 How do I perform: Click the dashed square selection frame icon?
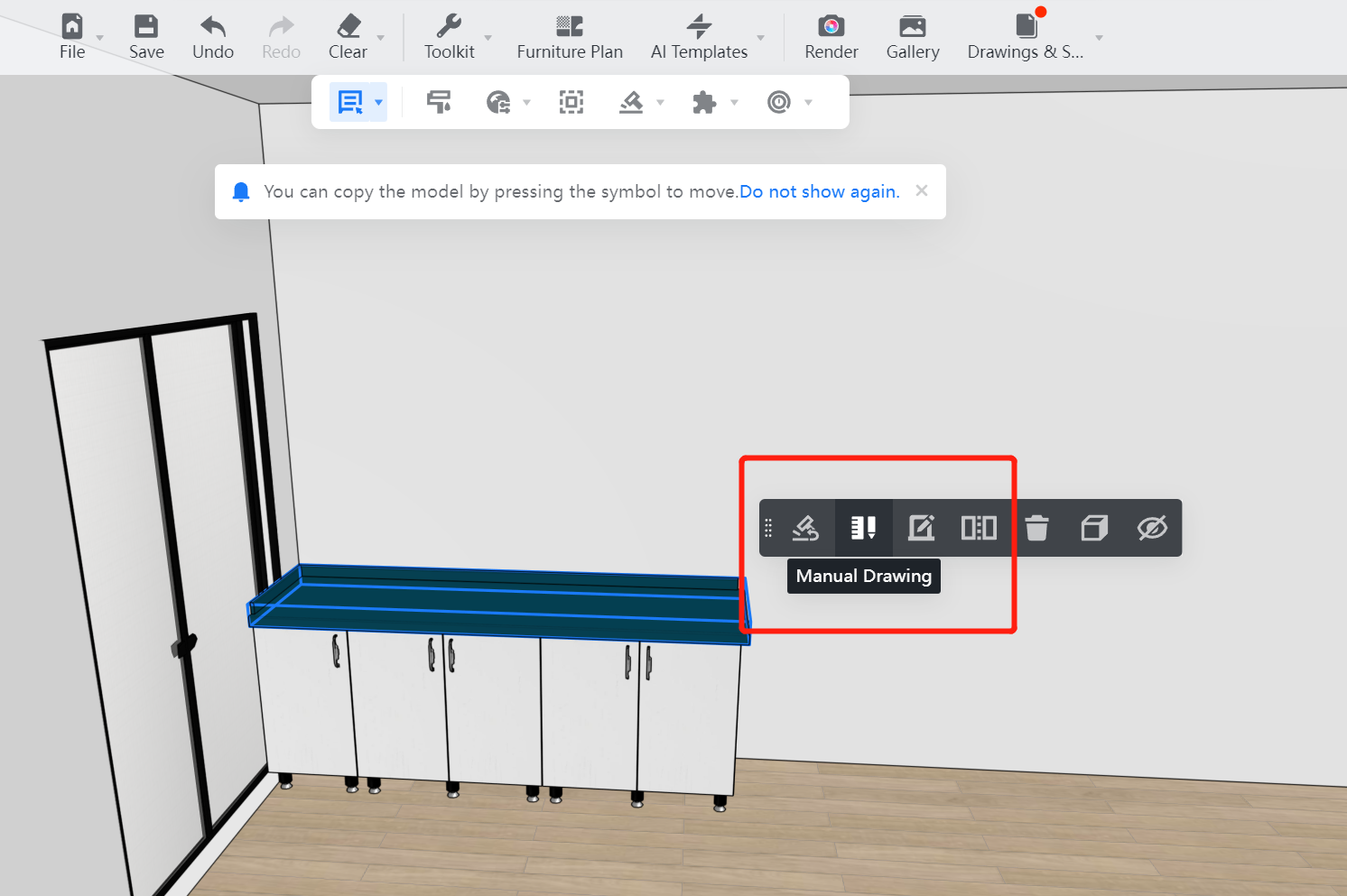tap(571, 102)
